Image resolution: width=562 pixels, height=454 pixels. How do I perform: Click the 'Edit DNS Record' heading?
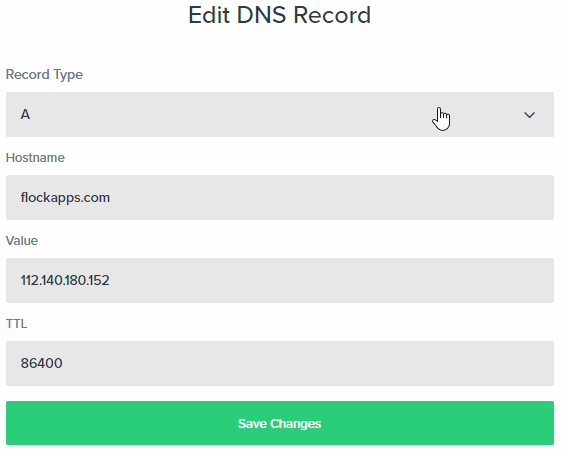pyautogui.click(x=280, y=15)
